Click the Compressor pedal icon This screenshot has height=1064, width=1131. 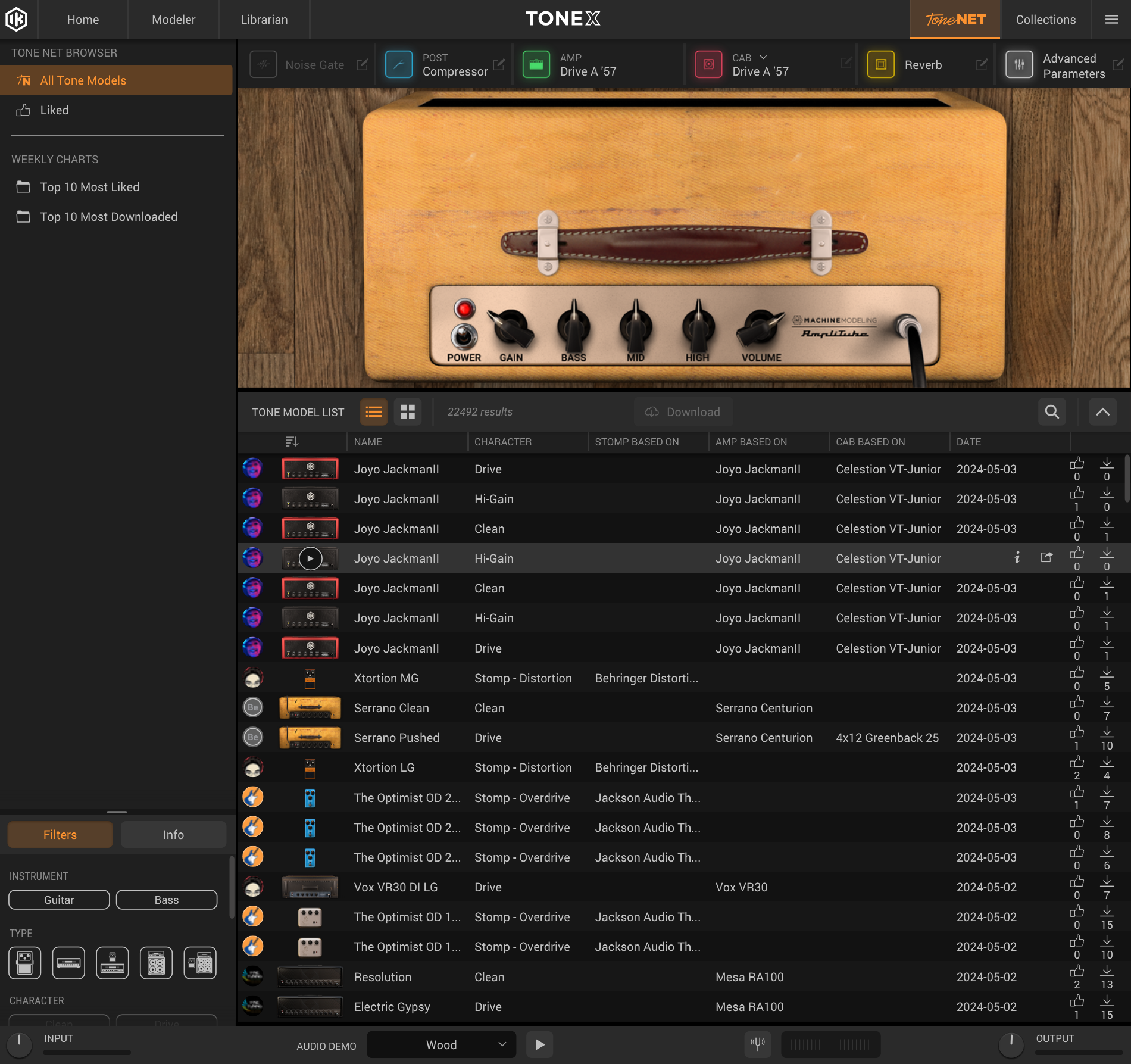tap(399, 64)
